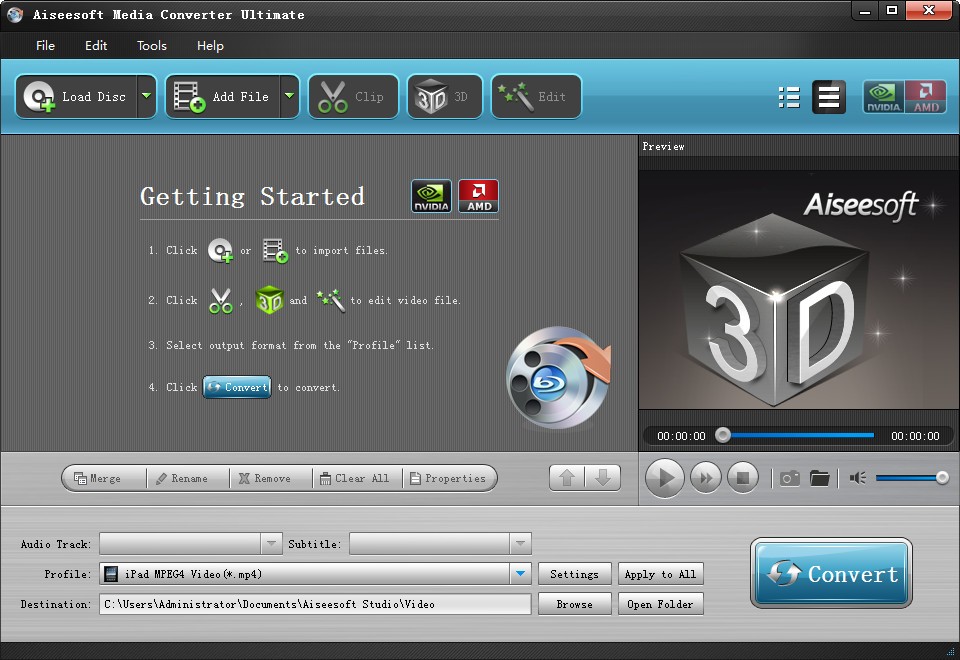This screenshot has width=960, height=660.
Task: Switch to detailed list view
Action: tap(828, 97)
